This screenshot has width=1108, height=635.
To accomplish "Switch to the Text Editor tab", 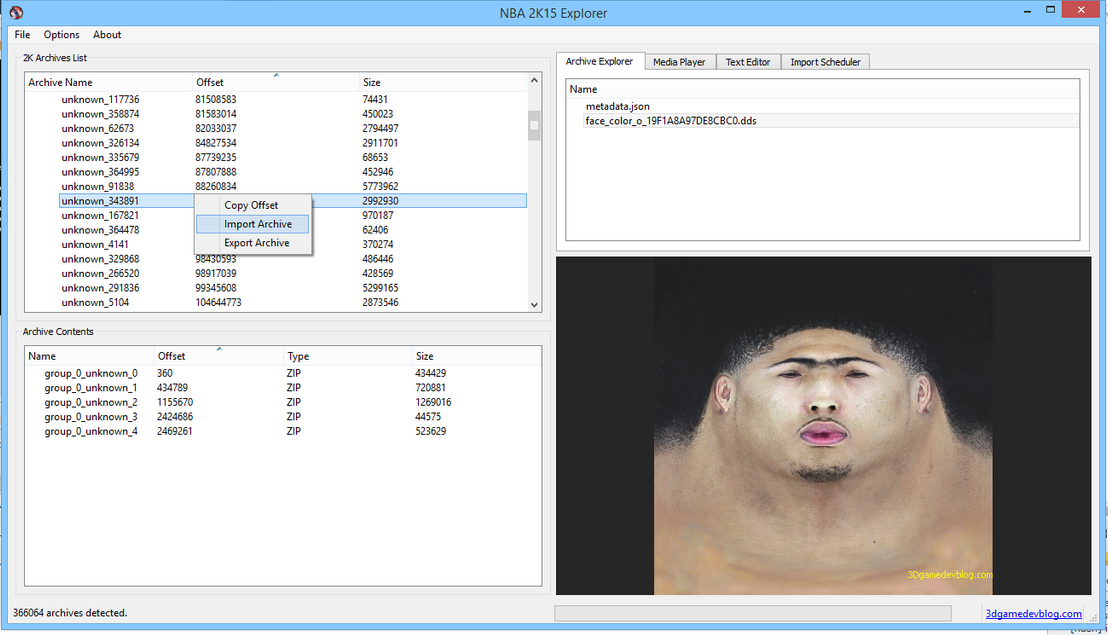I will 748,62.
